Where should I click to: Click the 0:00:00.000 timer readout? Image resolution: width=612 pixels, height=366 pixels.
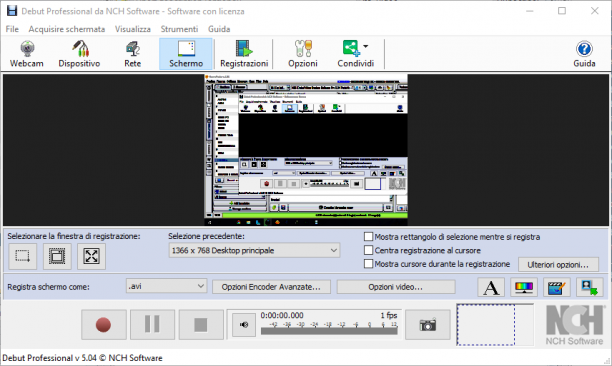coord(282,315)
